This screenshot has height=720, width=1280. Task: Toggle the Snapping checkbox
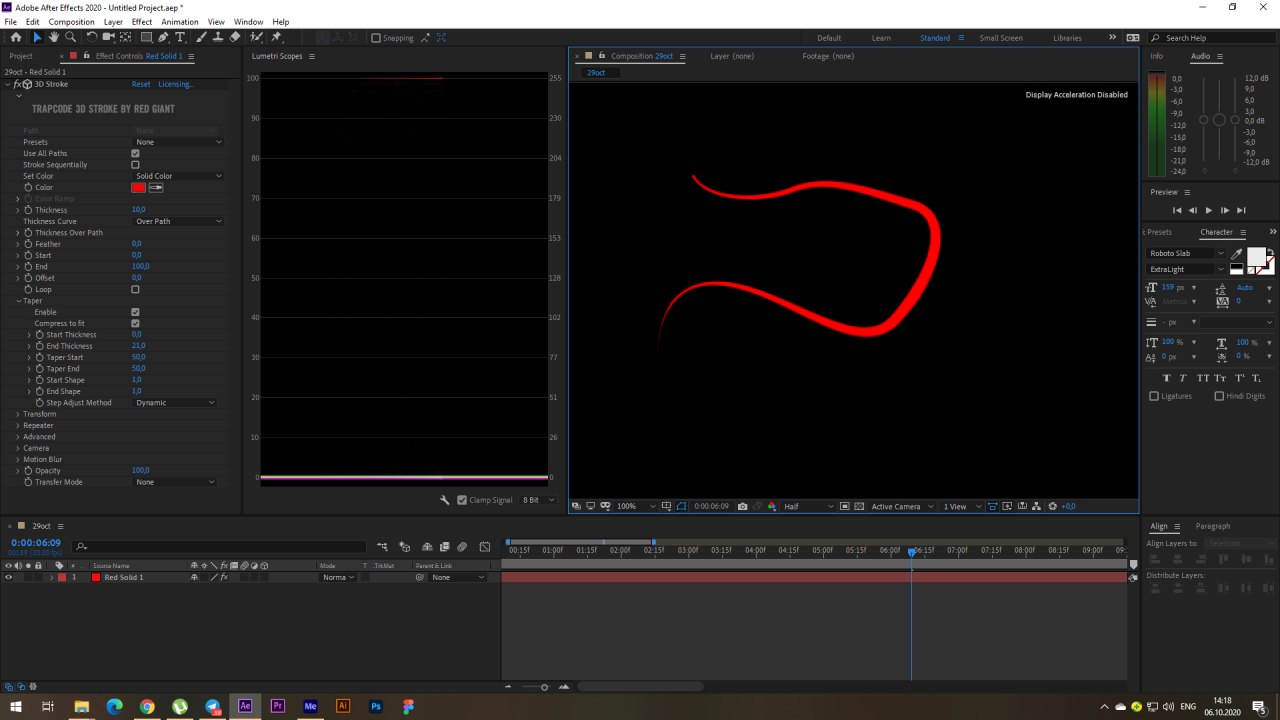[376, 38]
